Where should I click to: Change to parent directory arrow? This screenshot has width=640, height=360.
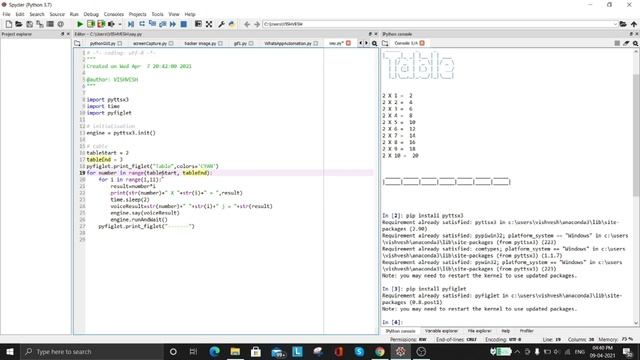[633, 24]
